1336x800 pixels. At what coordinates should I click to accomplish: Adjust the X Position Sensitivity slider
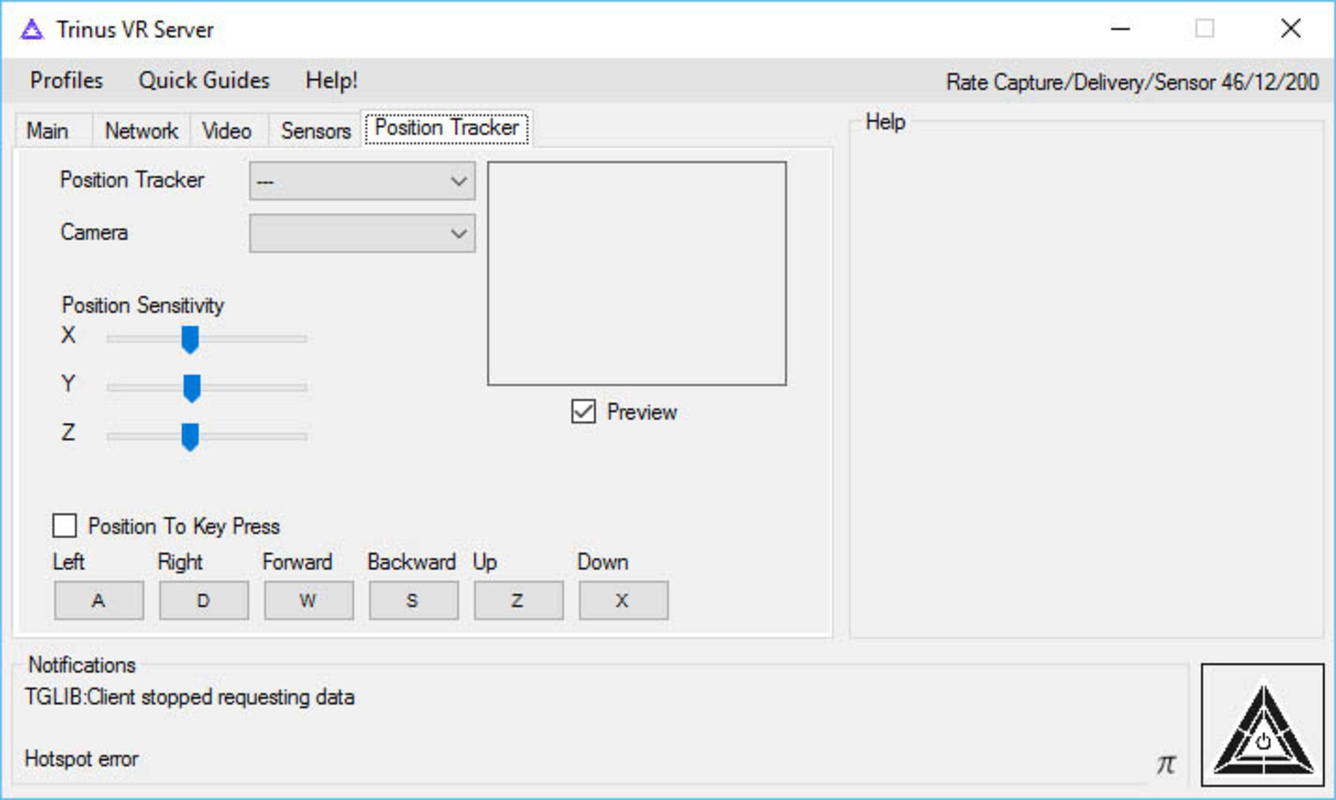(x=190, y=339)
